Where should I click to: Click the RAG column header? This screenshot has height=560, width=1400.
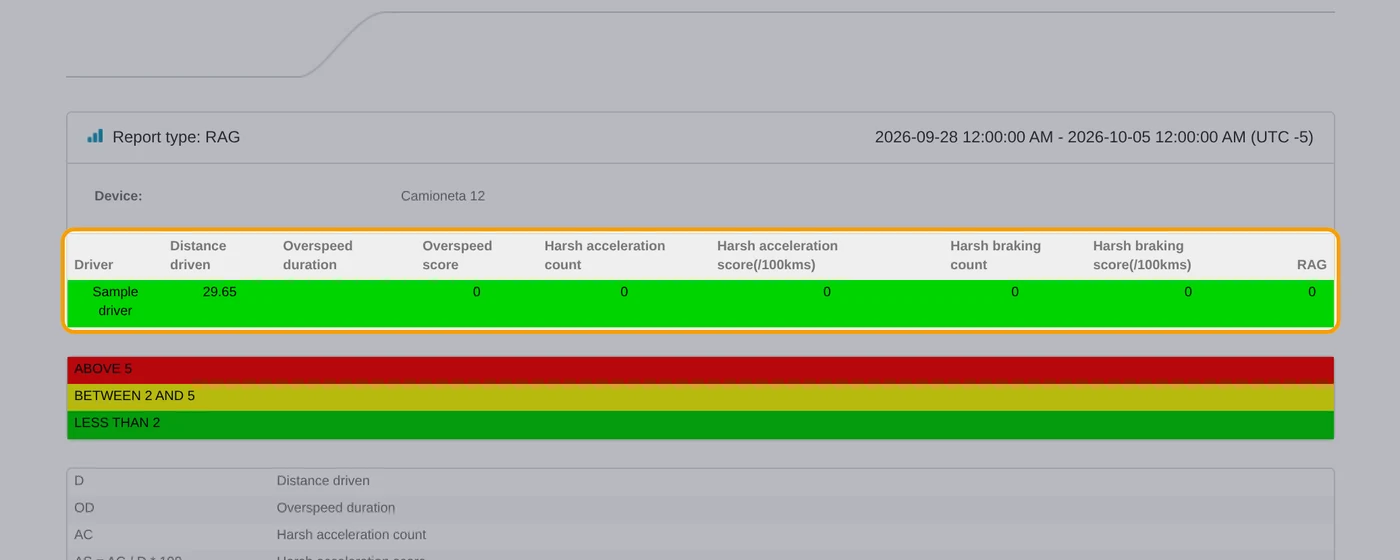(x=1311, y=265)
